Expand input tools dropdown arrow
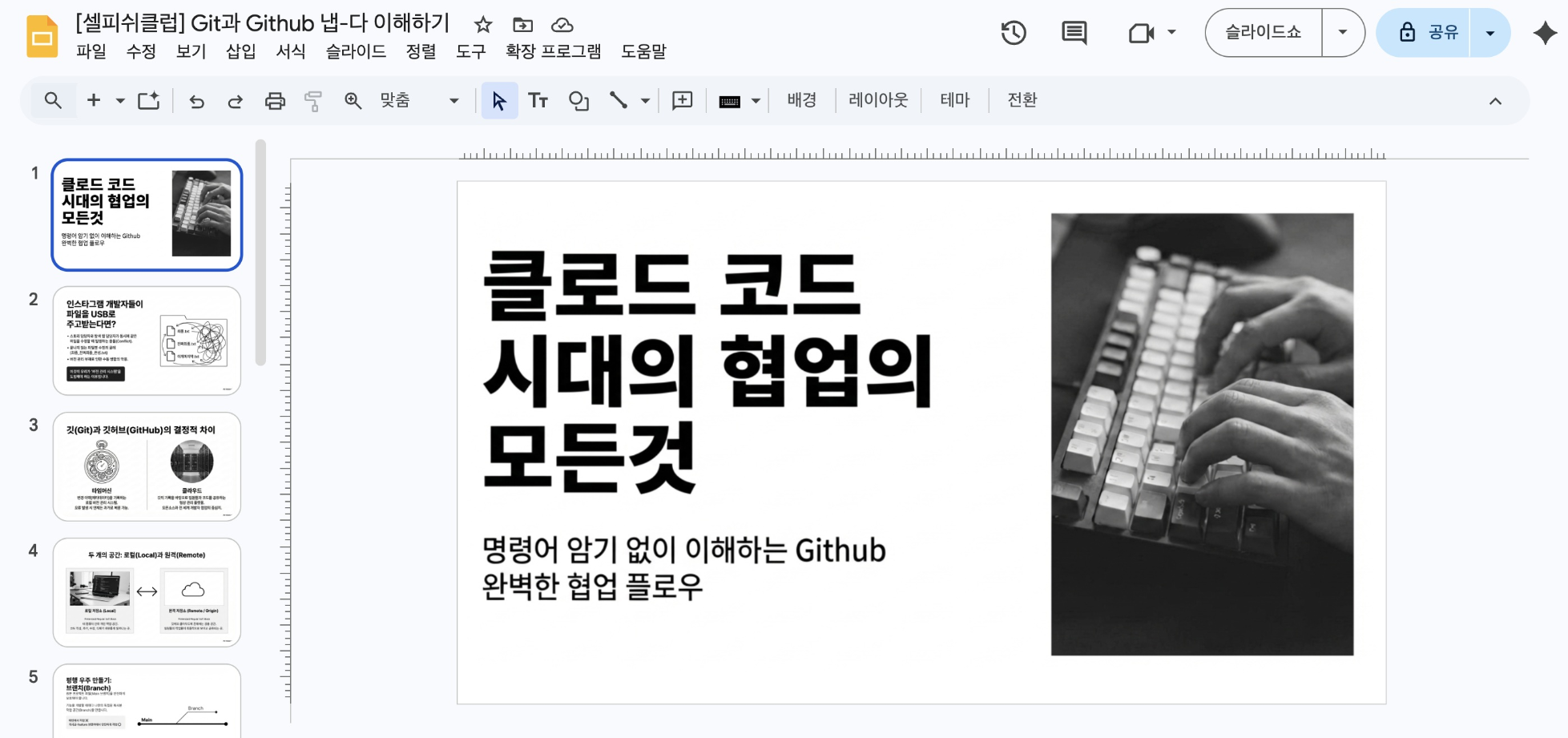The width and height of the screenshot is (1568, 738). 755,101
